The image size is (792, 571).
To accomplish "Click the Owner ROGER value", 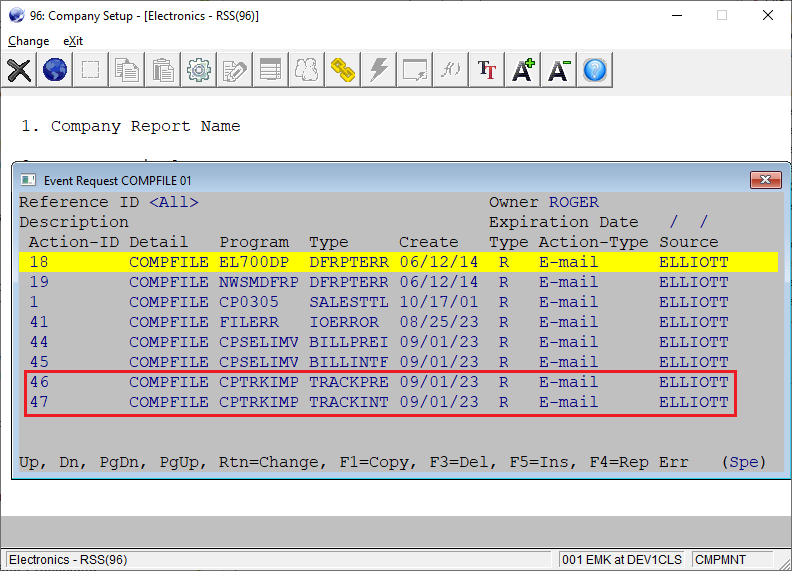I will click(x=573, y=202).
